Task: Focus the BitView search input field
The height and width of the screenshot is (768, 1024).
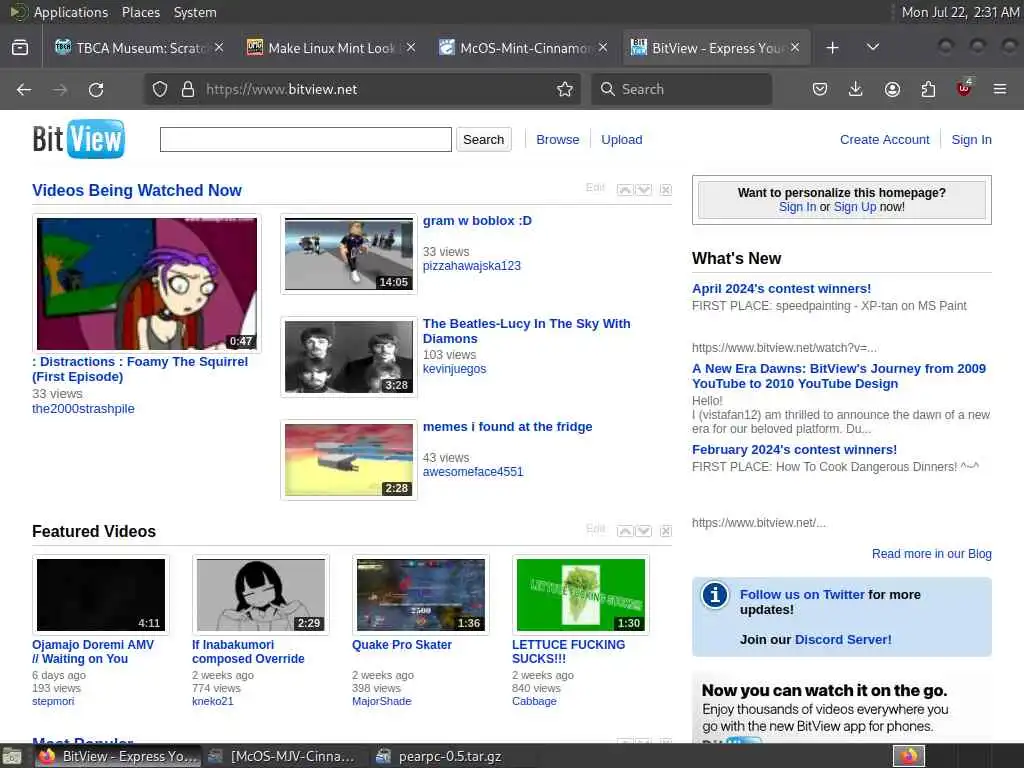Action: pyautogui.click(x=306, y=140)
